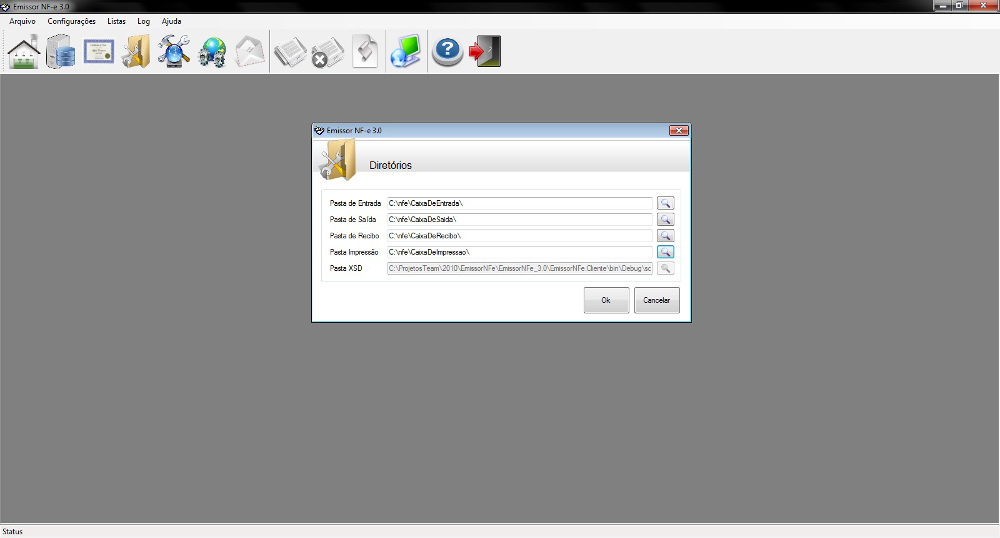
Task: Click the house/company toolbar icon
Action: (24, 51)
